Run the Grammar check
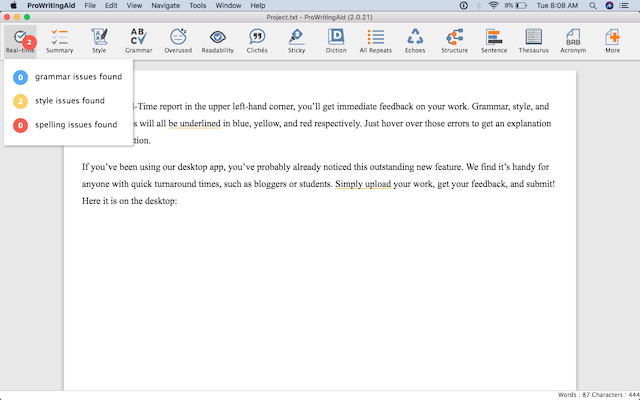640x400 pixels. point(138,41)
